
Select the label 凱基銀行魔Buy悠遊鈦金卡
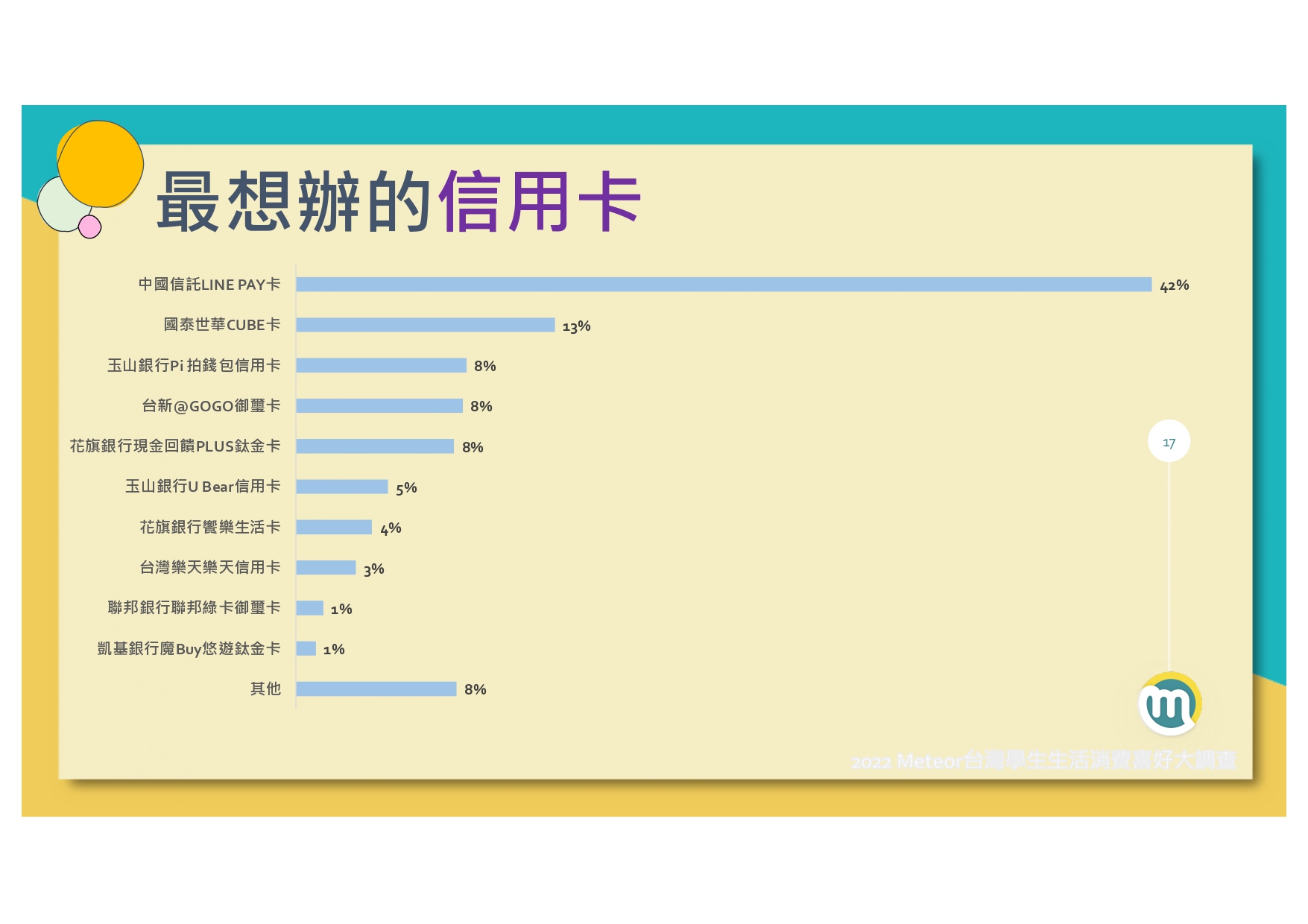click(189, 648)
